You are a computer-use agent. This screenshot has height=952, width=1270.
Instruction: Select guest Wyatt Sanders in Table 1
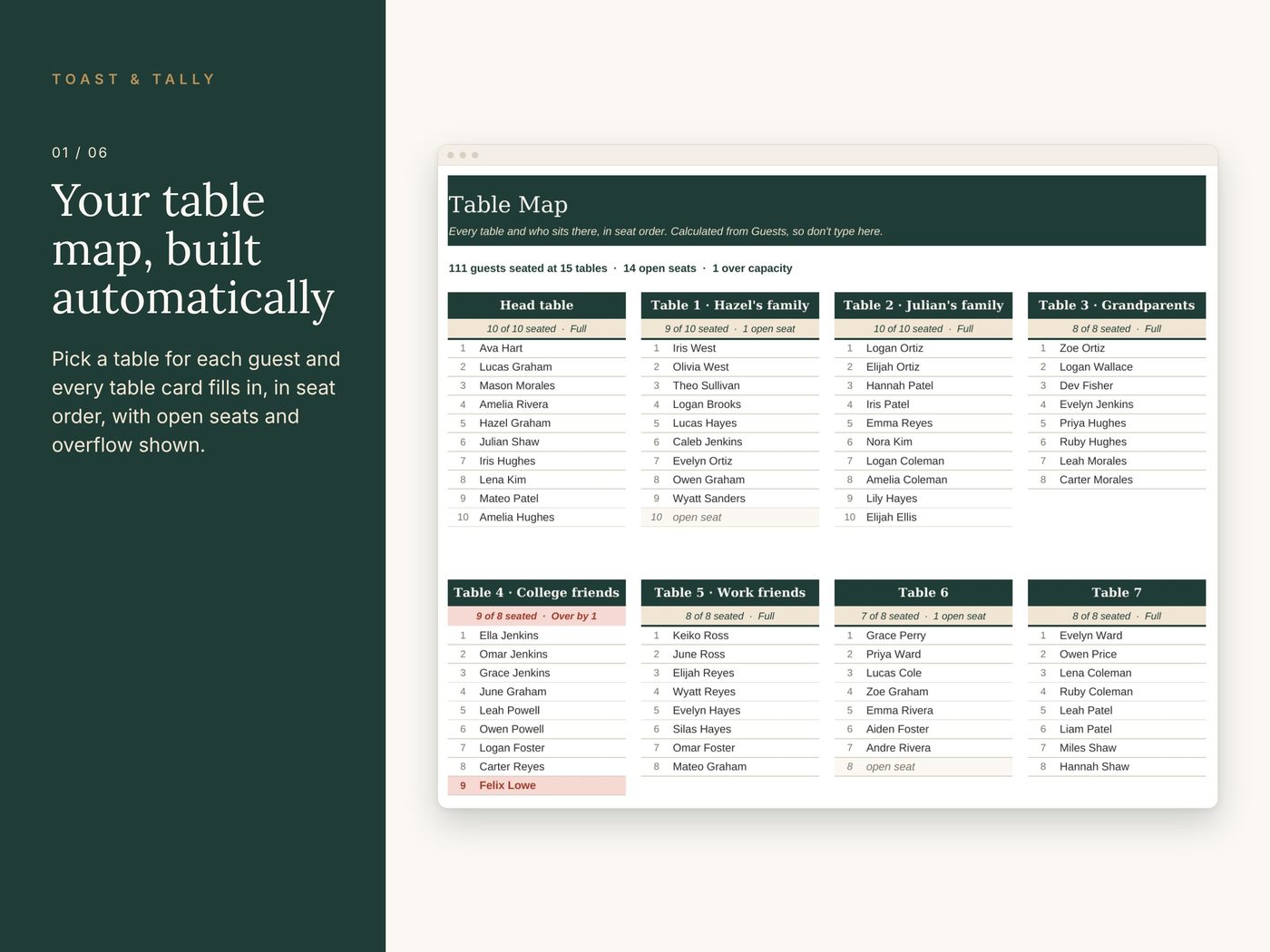(729, 499)
